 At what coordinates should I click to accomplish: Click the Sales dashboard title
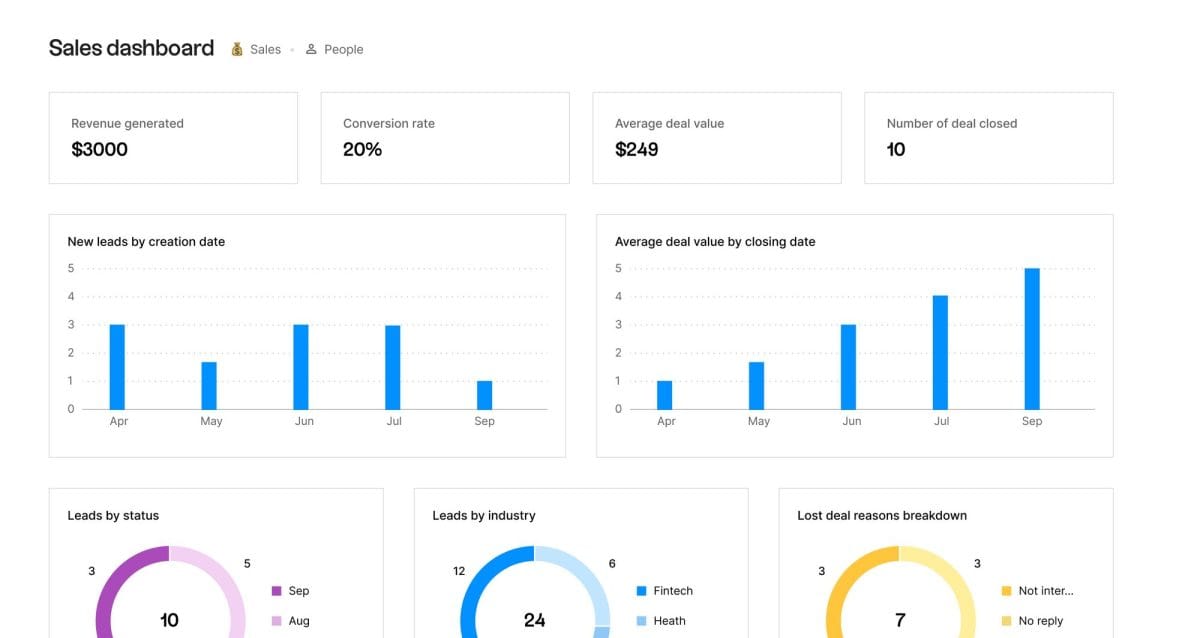(x=131, y=48)
